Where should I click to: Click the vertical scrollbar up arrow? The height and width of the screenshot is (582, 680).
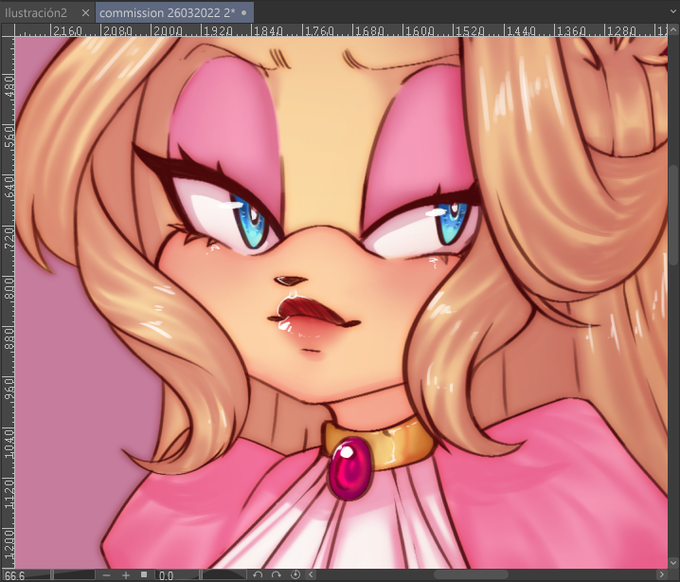click(x=673, y=30)
